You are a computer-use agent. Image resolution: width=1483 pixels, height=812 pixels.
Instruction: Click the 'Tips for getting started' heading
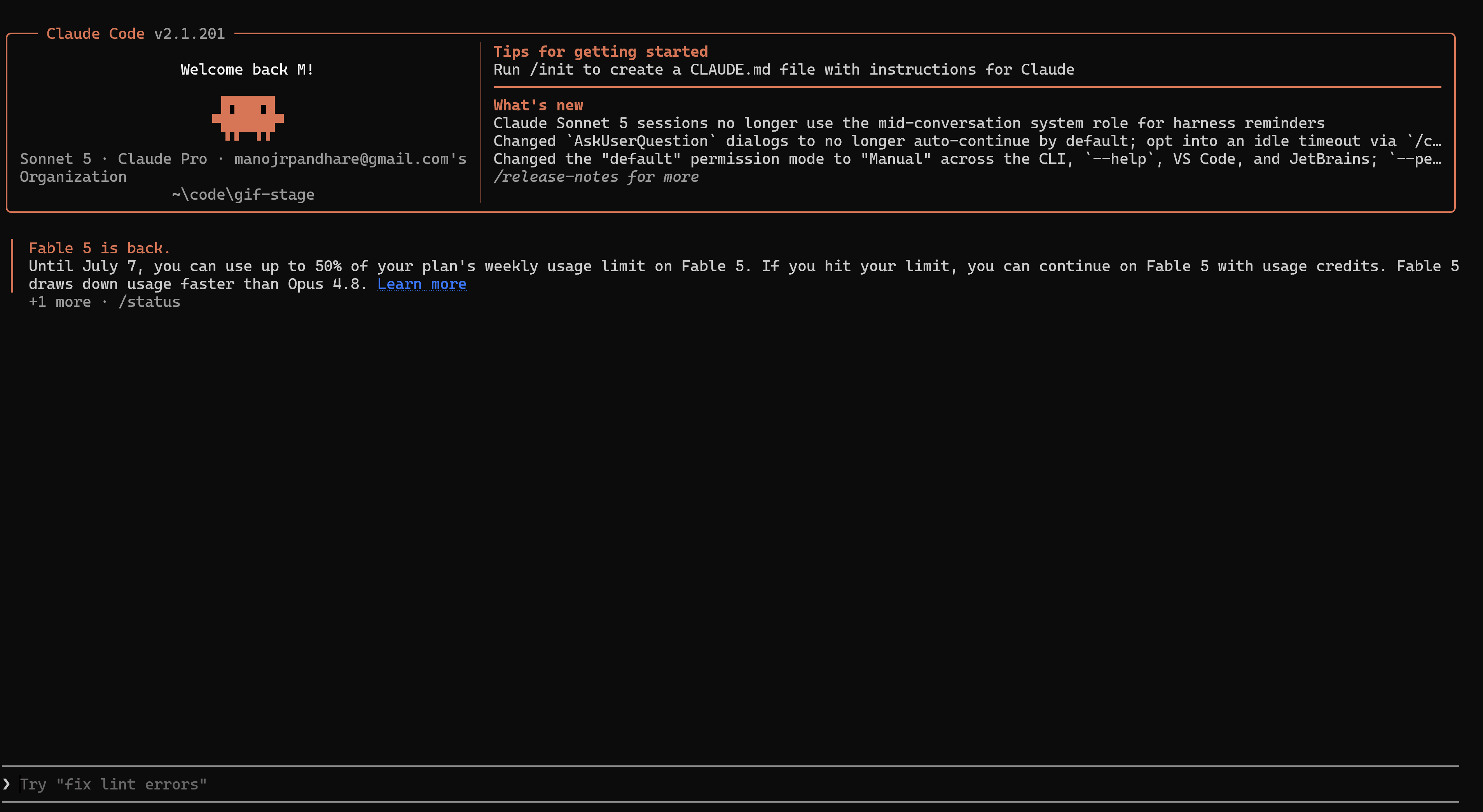point(601,52)
